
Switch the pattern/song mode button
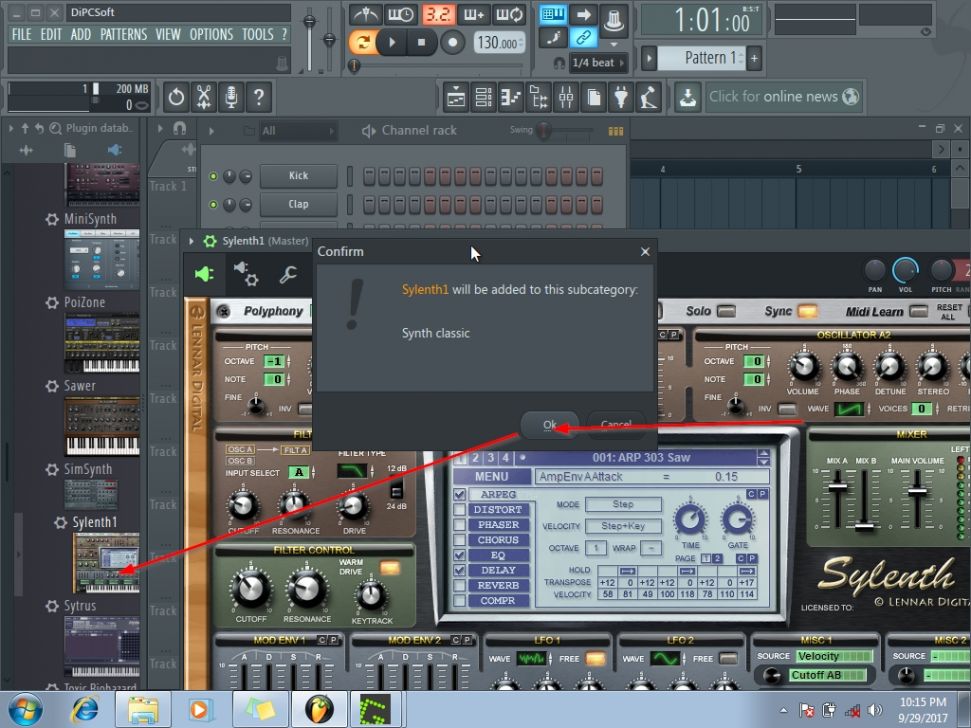362,43
